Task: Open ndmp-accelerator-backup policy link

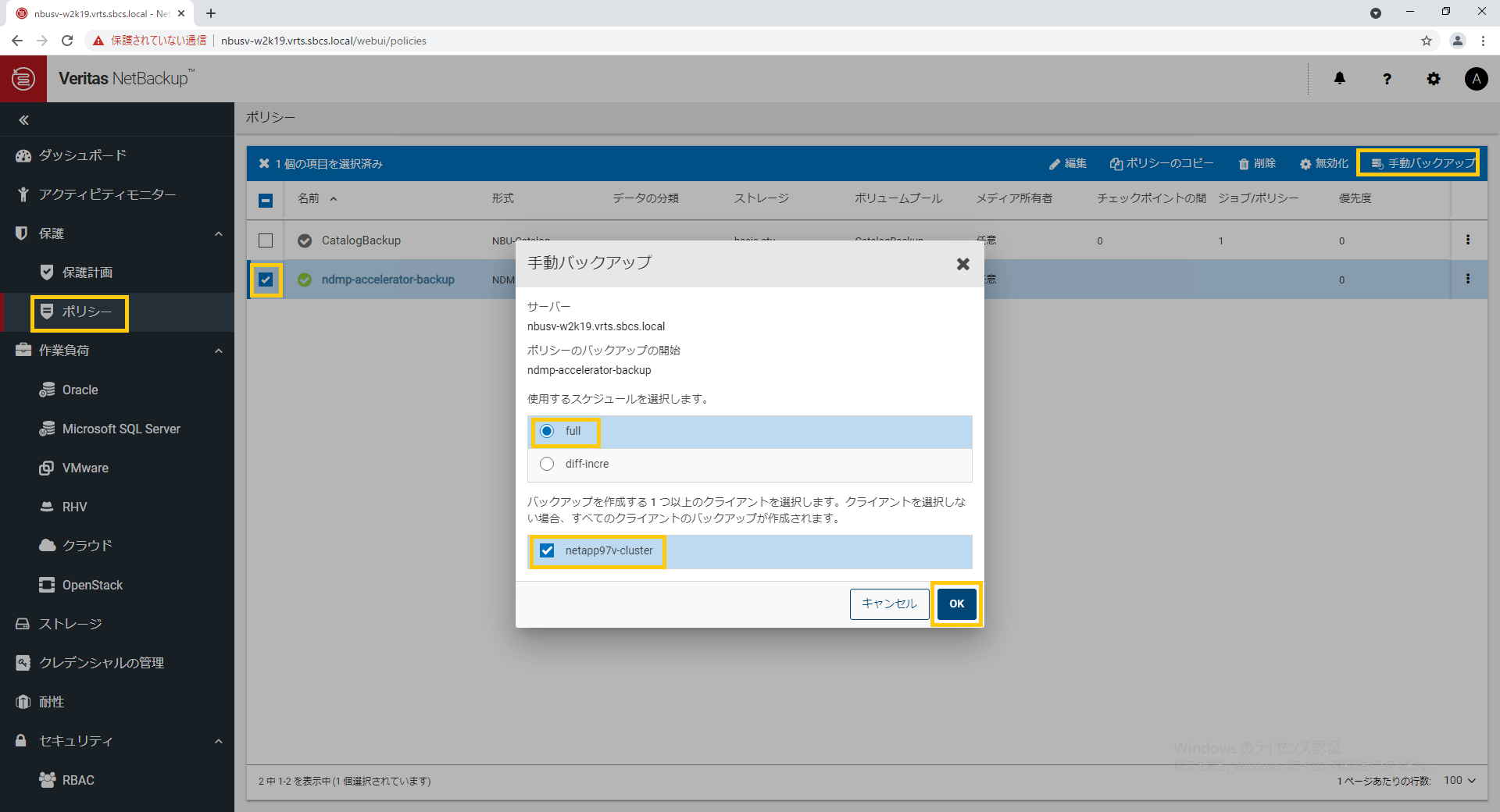Action: click(x=387, y=280)
